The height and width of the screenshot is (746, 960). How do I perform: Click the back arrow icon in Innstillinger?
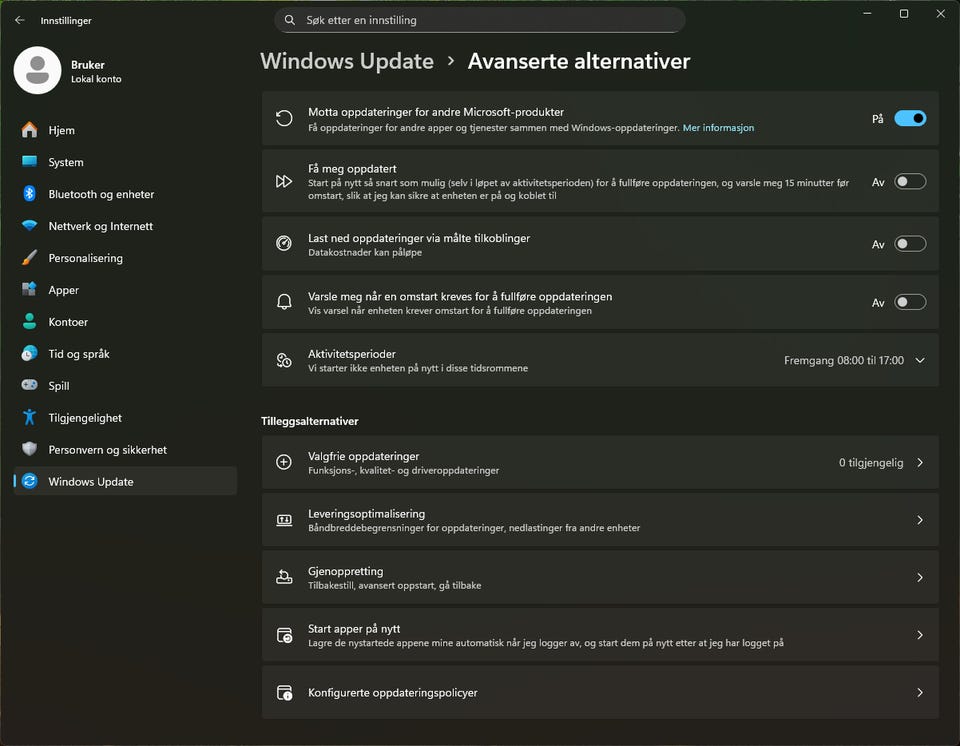(x=20, y=20)
